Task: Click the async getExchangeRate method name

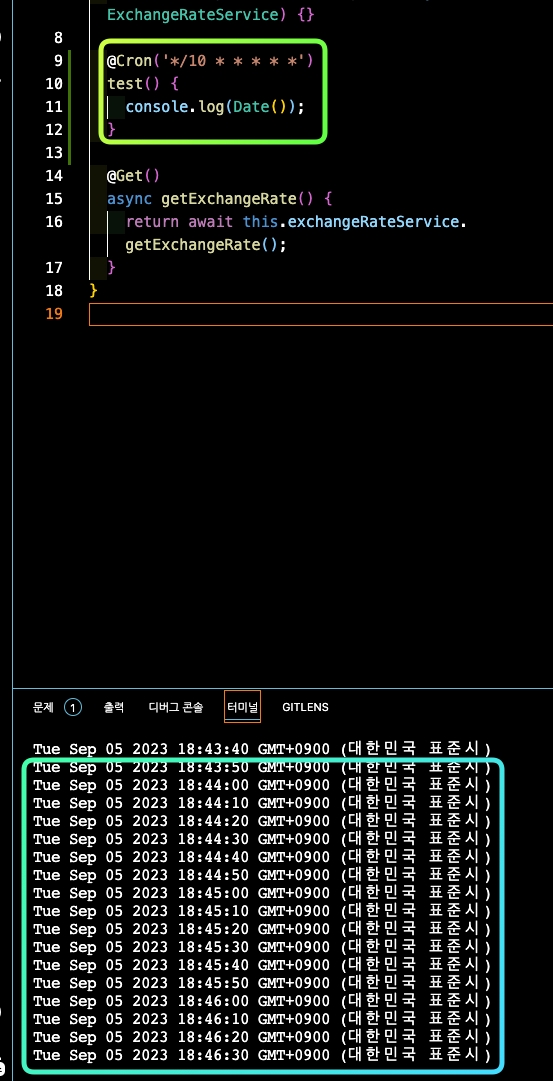Action: [x=228, y=199]
